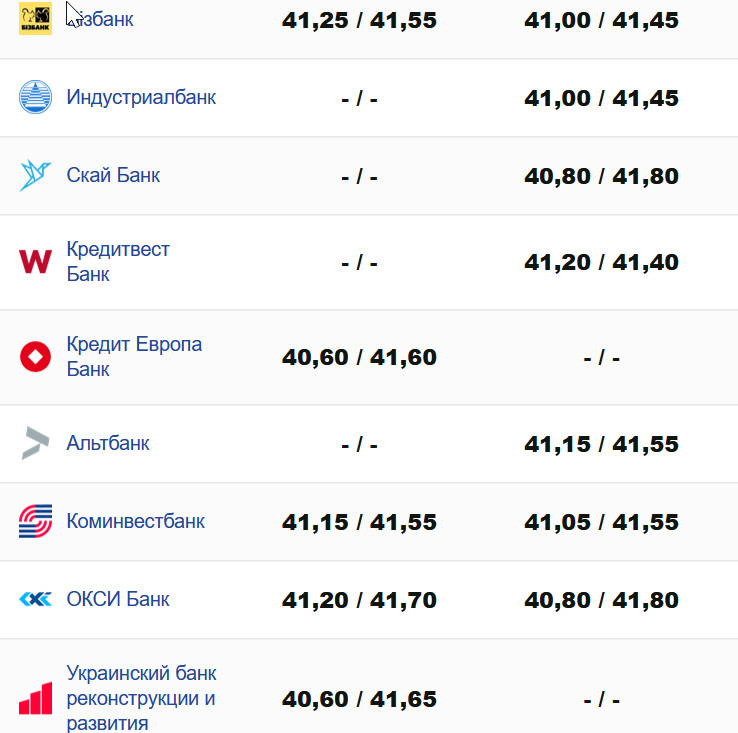Open the Альтбанк link

(x=108, y=443)
